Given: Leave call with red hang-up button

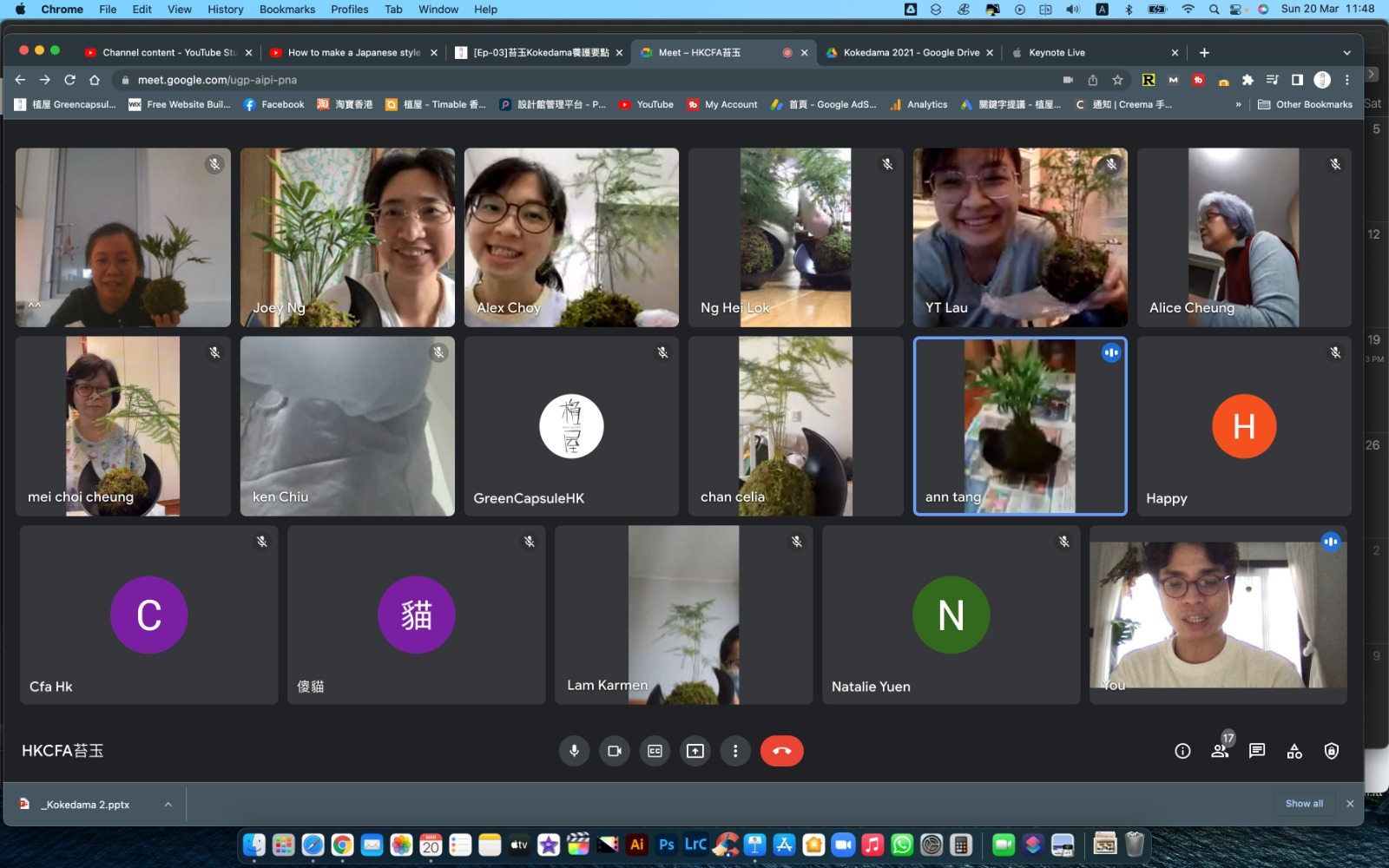Looking at the screenshot, I should click(781, 751).
